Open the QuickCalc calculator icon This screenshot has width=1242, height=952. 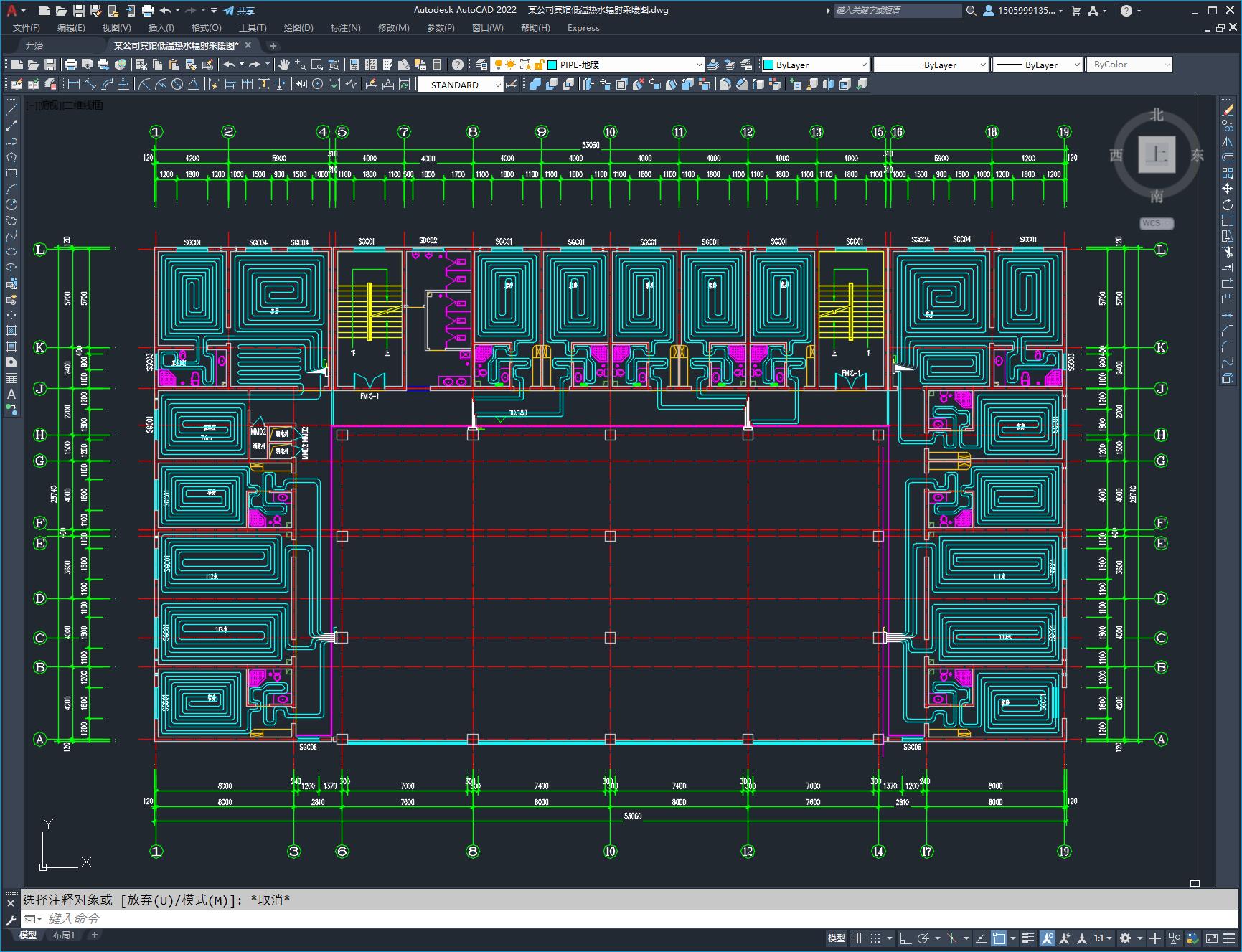click(x=437, y=65)
